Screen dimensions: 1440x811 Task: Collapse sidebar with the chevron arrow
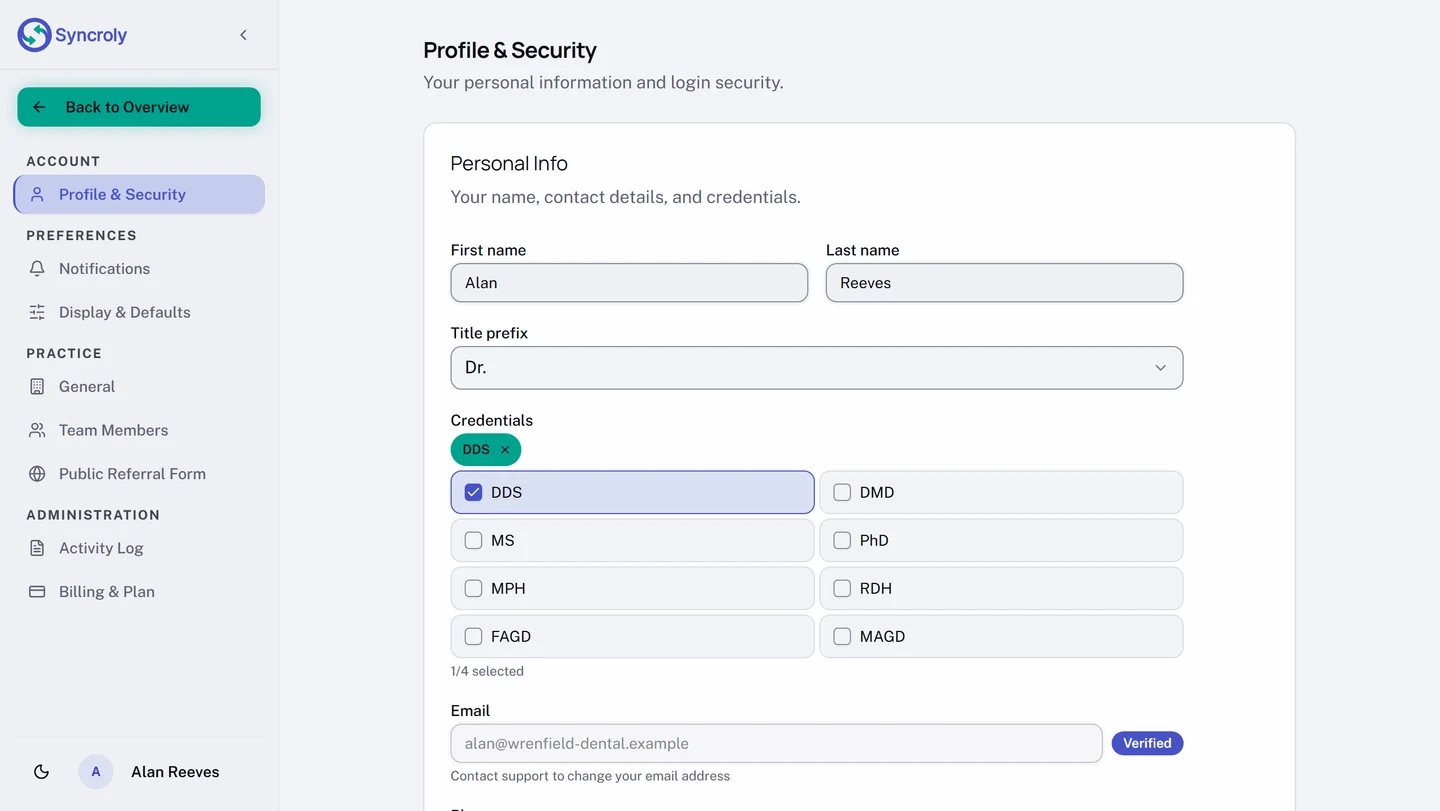tap(243, 35)
